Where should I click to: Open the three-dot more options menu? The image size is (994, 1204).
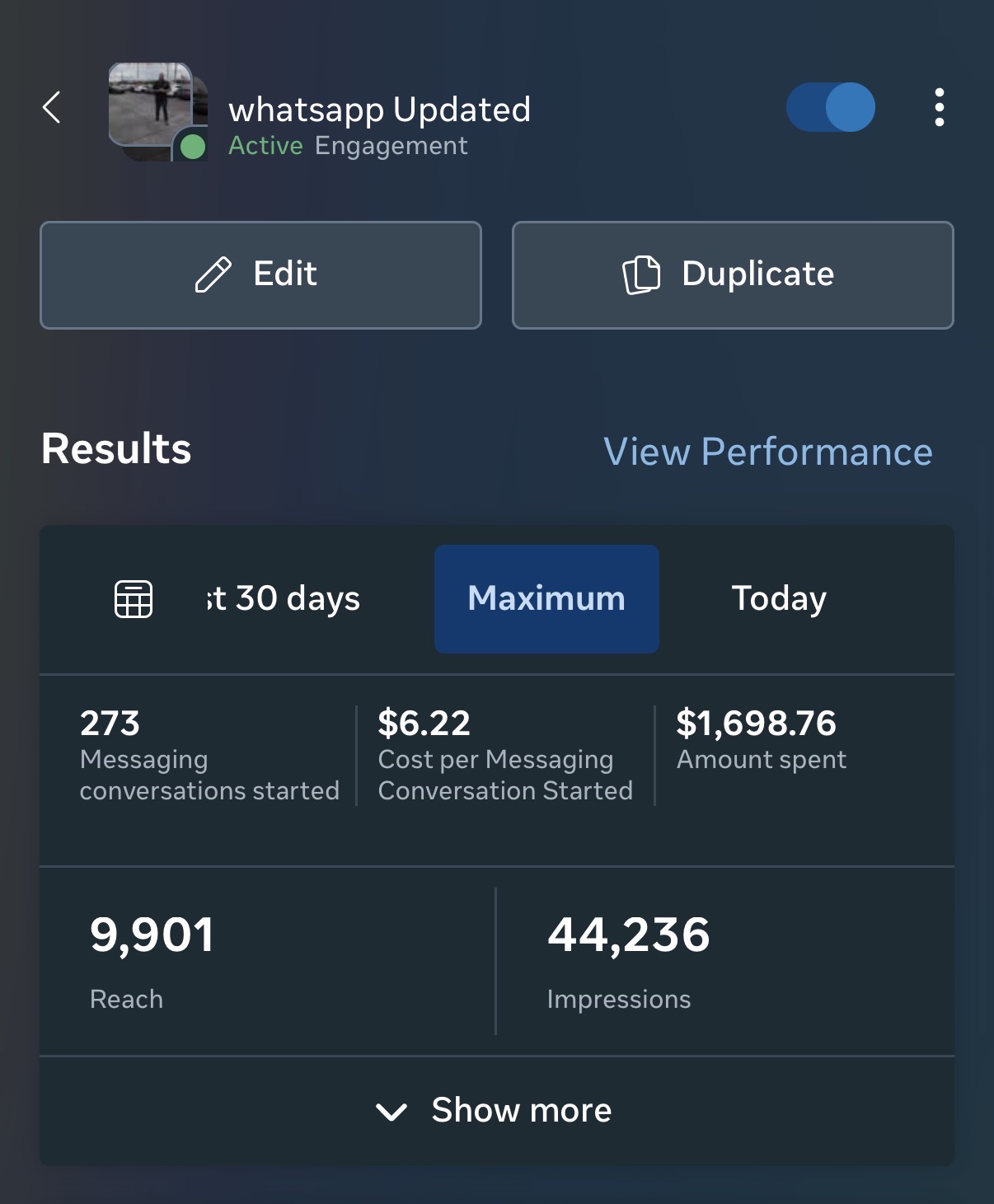[939, 107]
